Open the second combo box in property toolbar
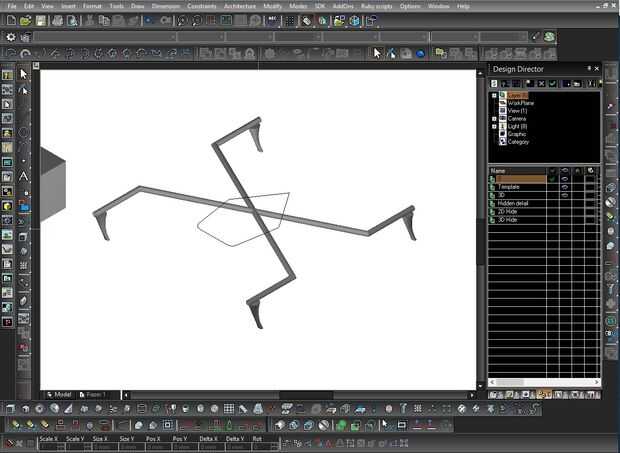Screen dimensions: 620x453 point(202,37)
